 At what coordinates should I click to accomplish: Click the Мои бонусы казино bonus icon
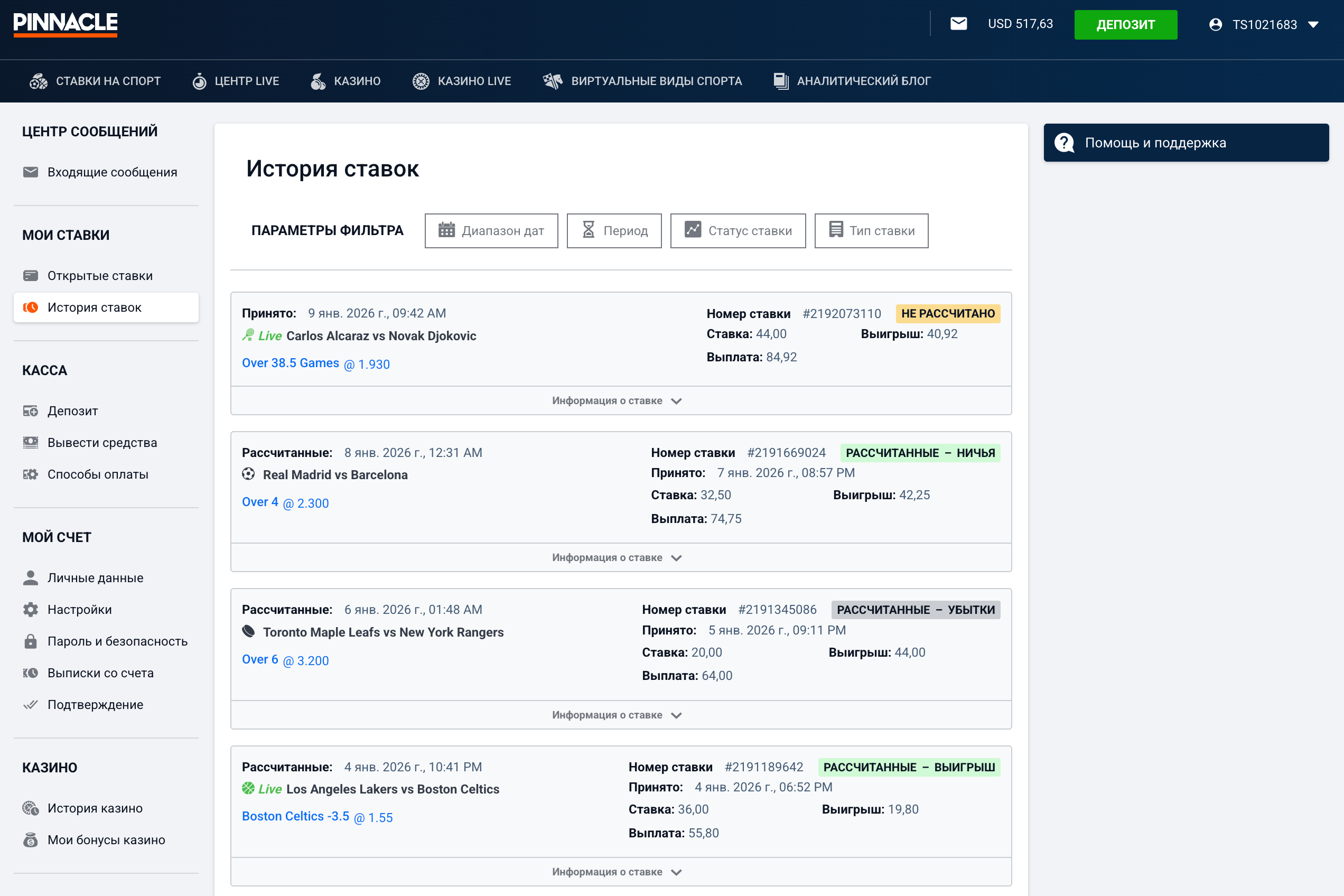coord(30,839)
